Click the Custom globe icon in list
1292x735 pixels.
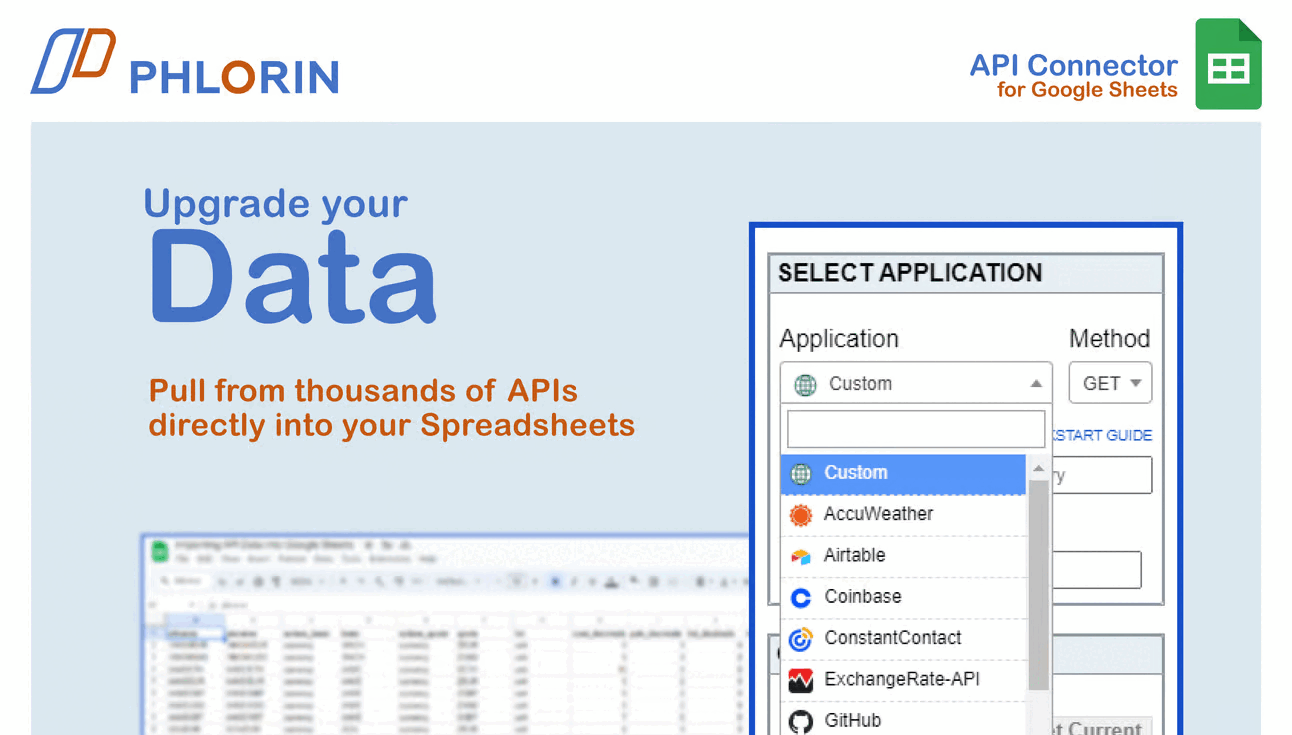[801, 474]
